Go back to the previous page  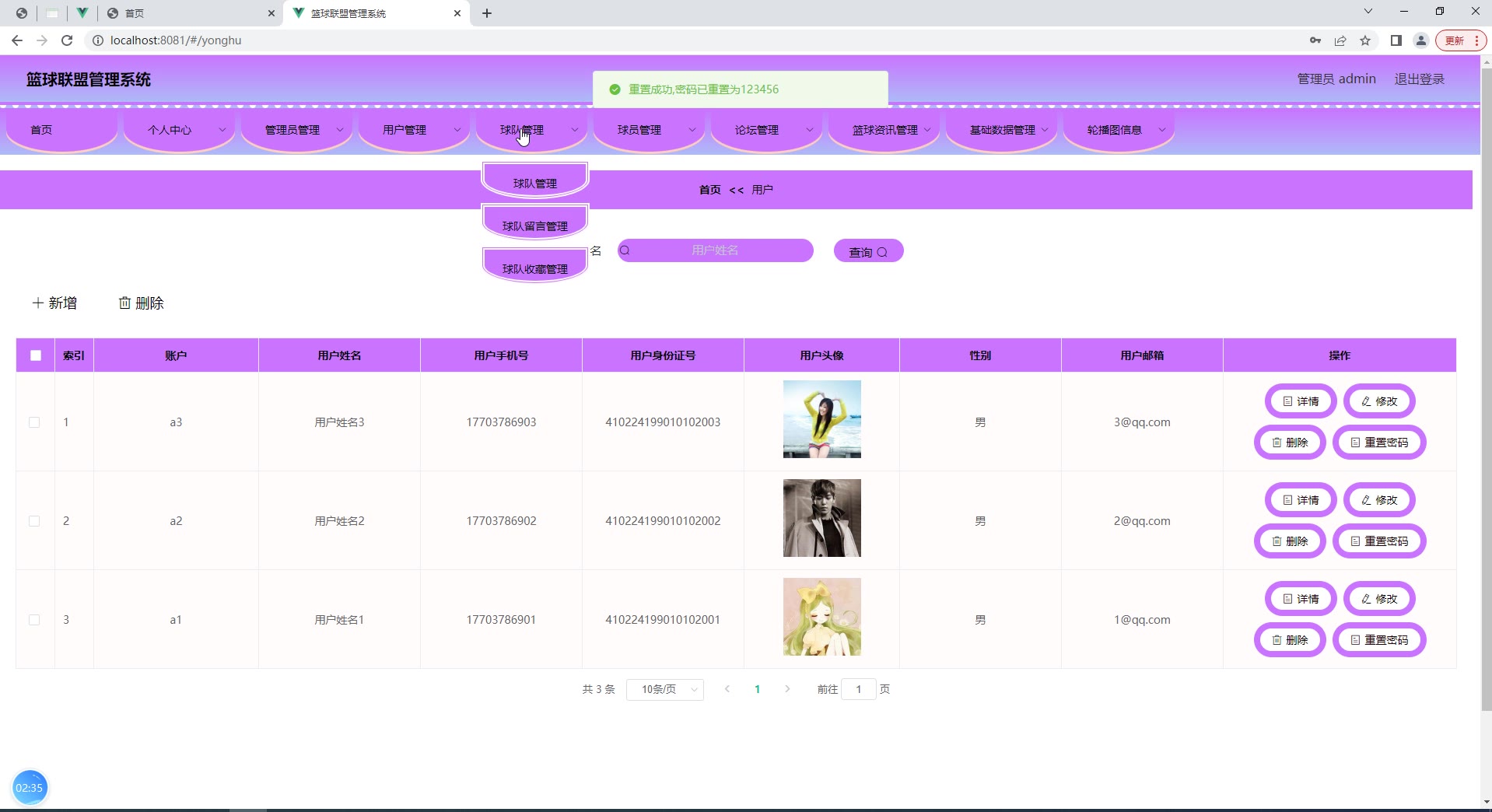17,40
